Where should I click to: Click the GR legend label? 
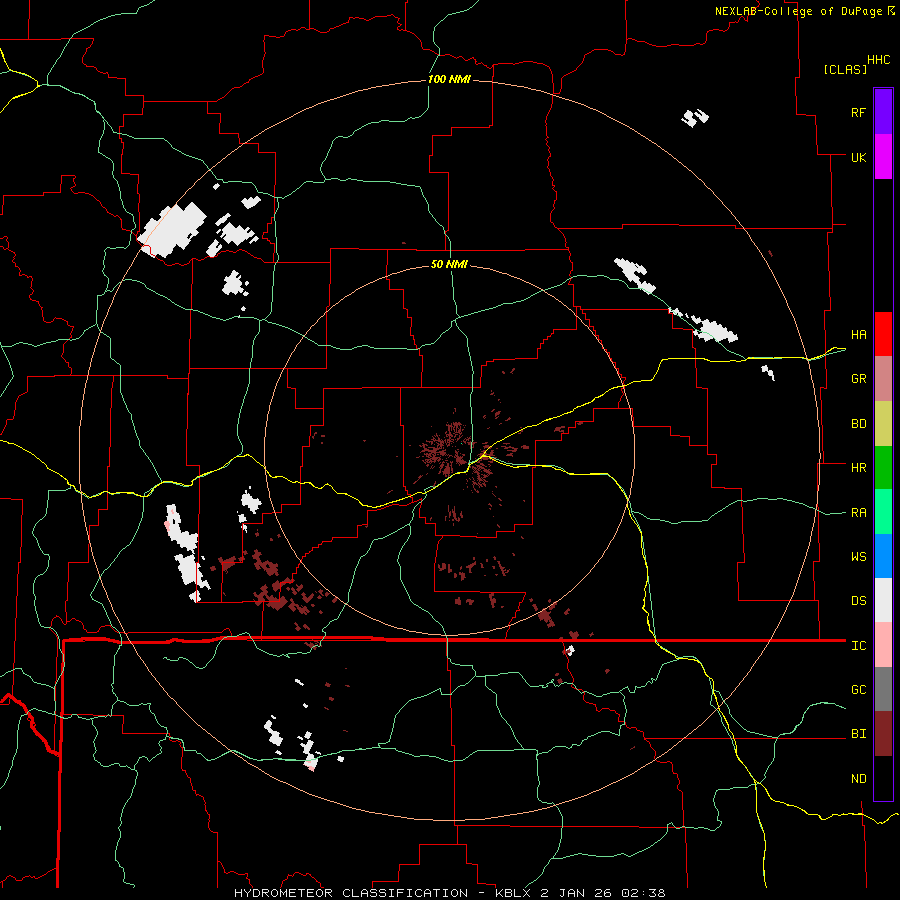pos(859,379)
